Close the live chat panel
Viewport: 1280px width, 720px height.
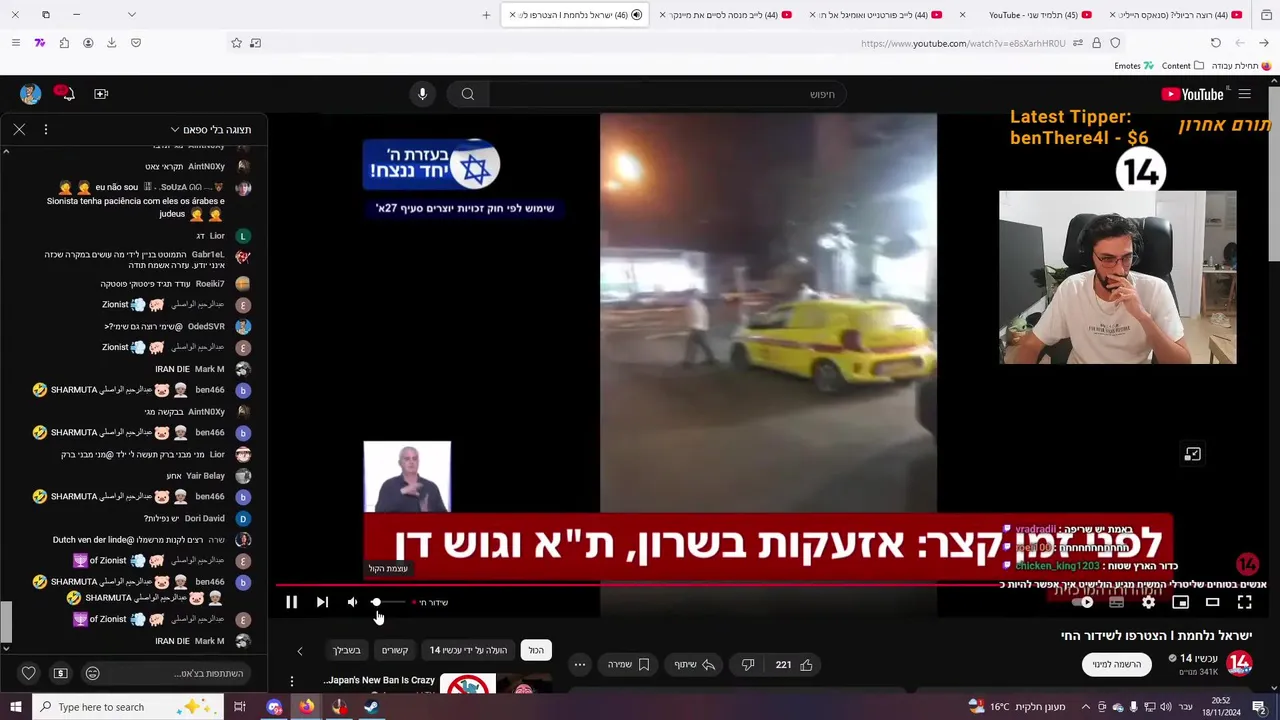coord(19,129)
